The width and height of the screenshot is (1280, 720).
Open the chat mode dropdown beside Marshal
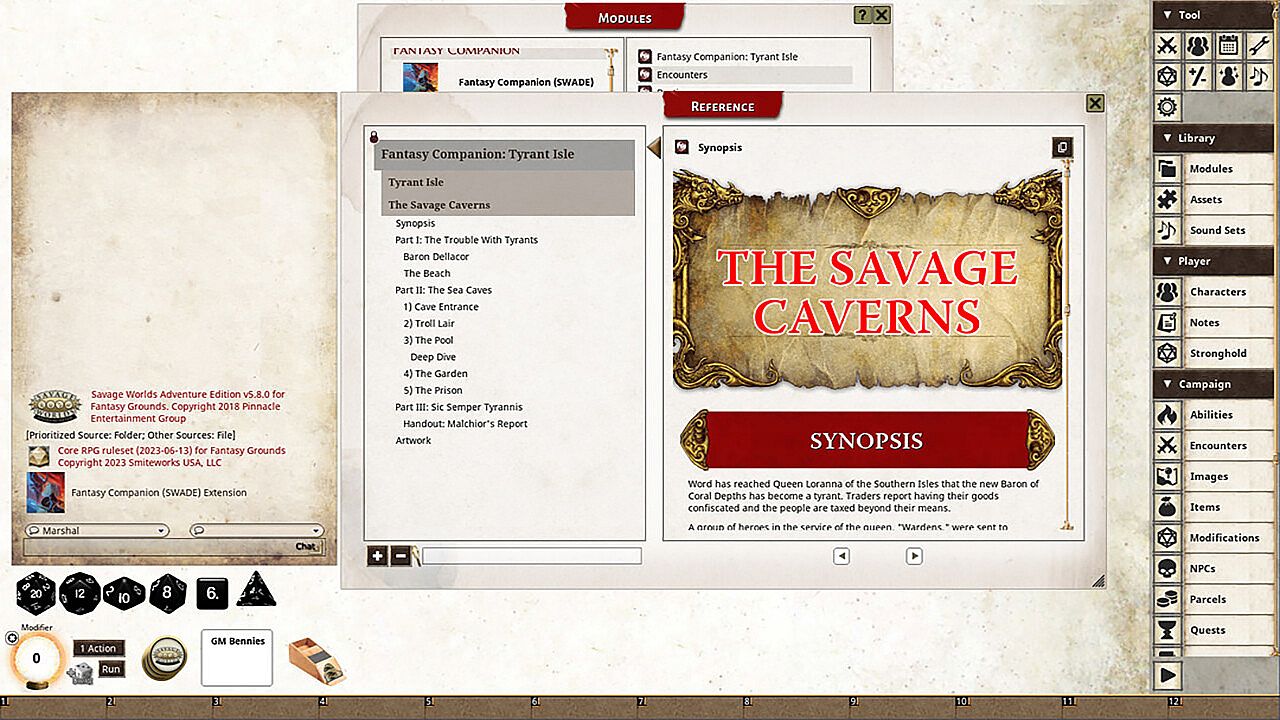coord(257,531)
